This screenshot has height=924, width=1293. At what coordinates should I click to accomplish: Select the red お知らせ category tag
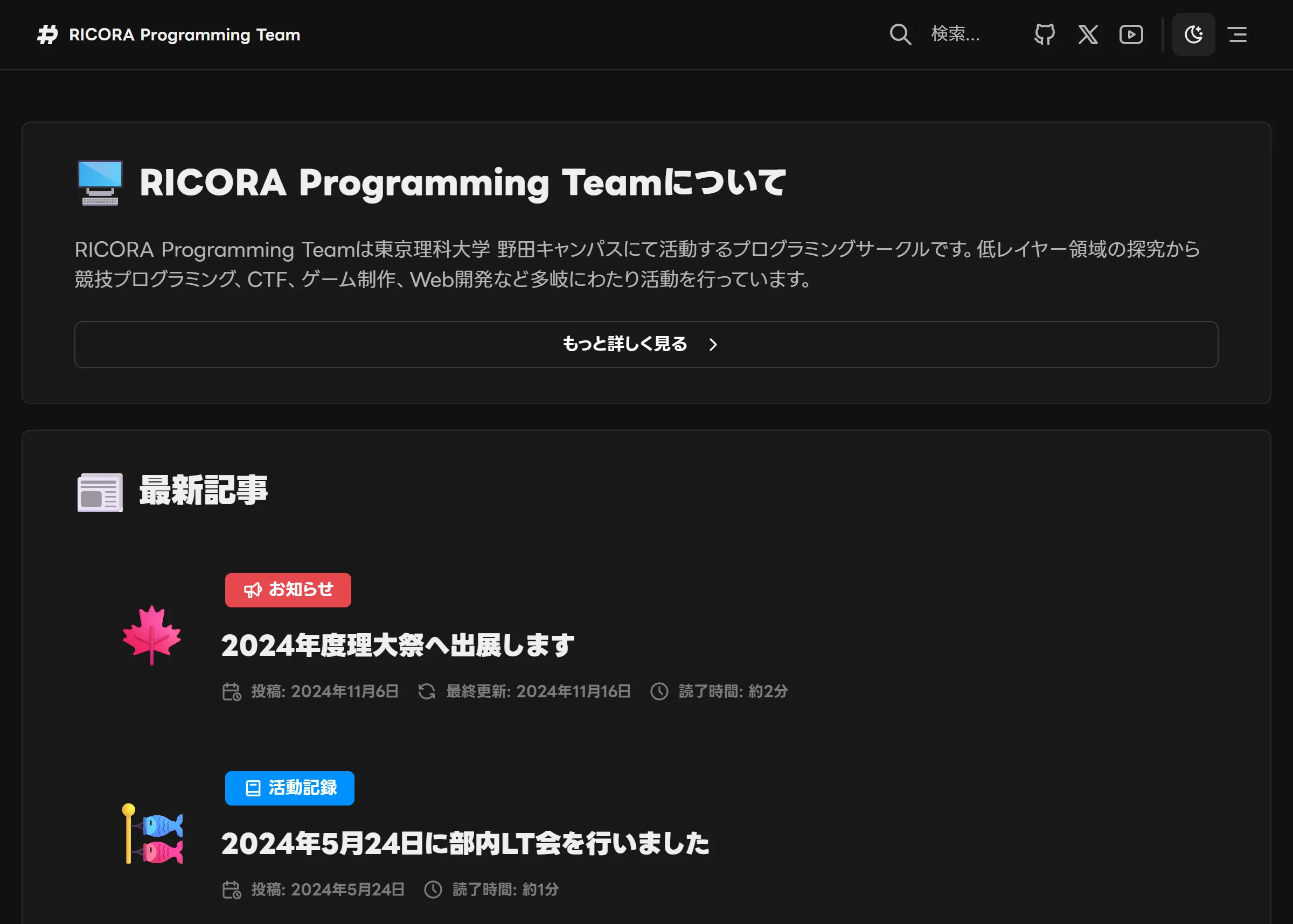click(x=288, y=590)
